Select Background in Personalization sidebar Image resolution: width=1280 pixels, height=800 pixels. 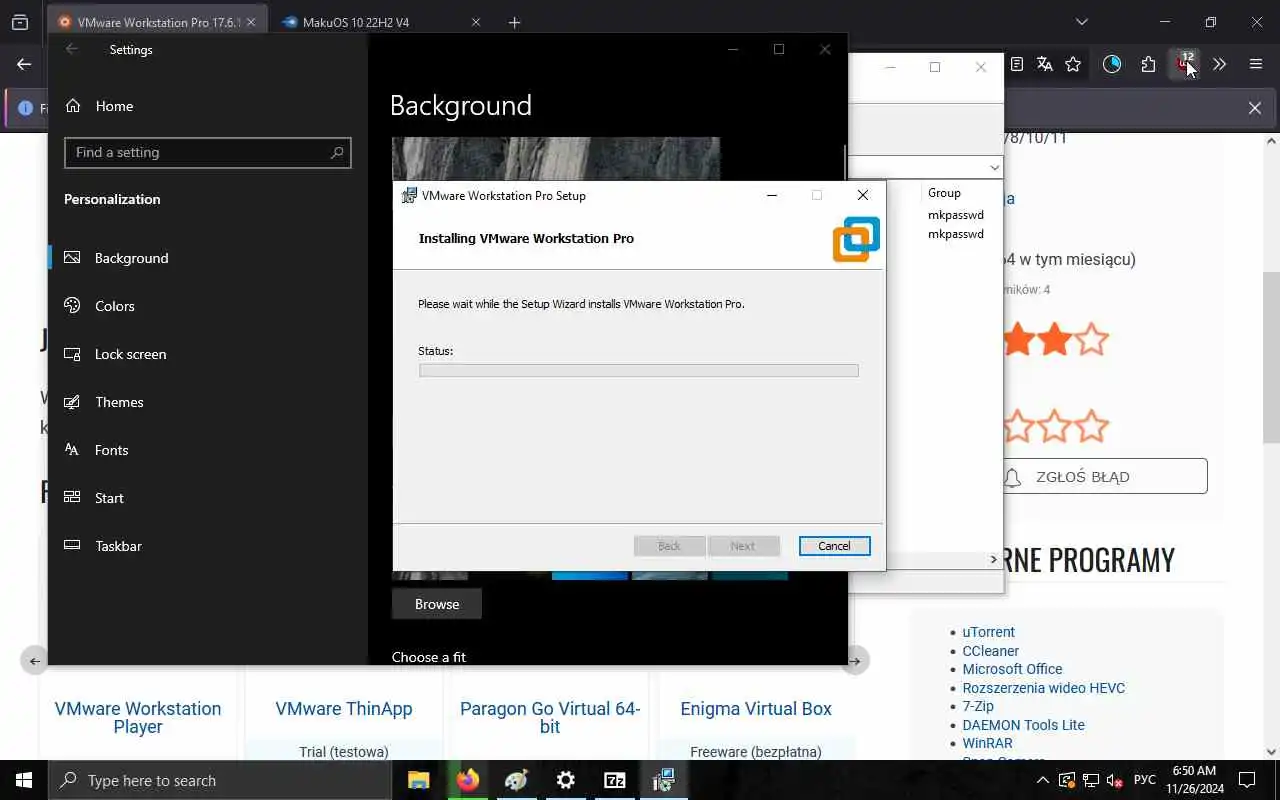click(x=131, y=258)
